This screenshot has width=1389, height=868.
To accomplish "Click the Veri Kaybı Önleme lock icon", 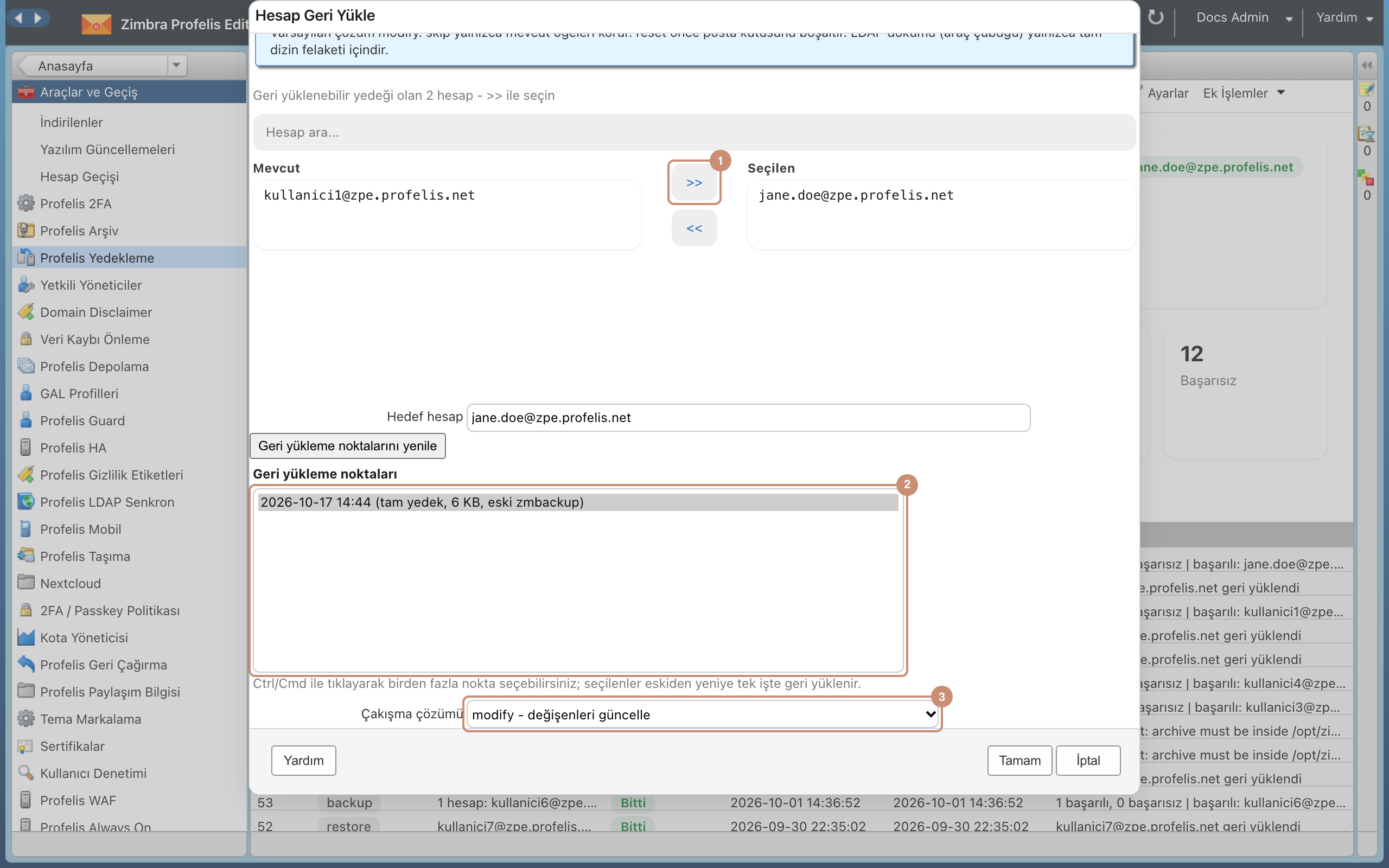I will coord(26,339).
